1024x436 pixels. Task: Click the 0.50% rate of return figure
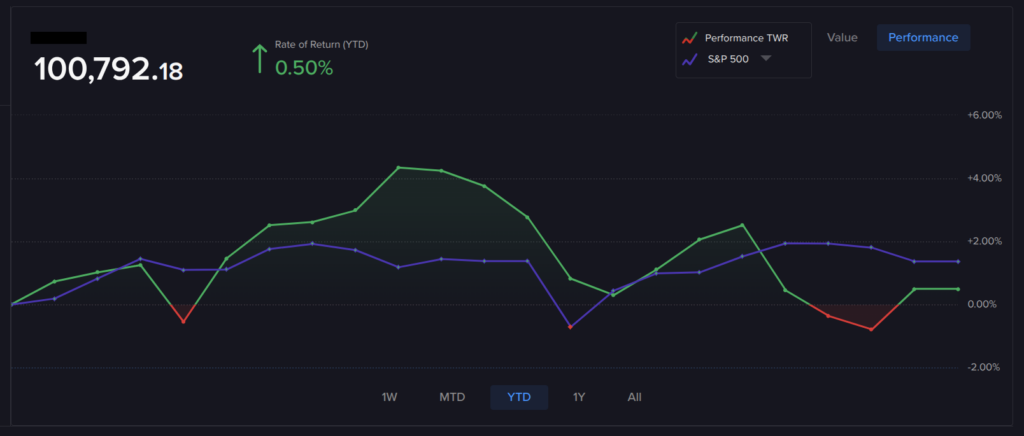tap(304, 68)
